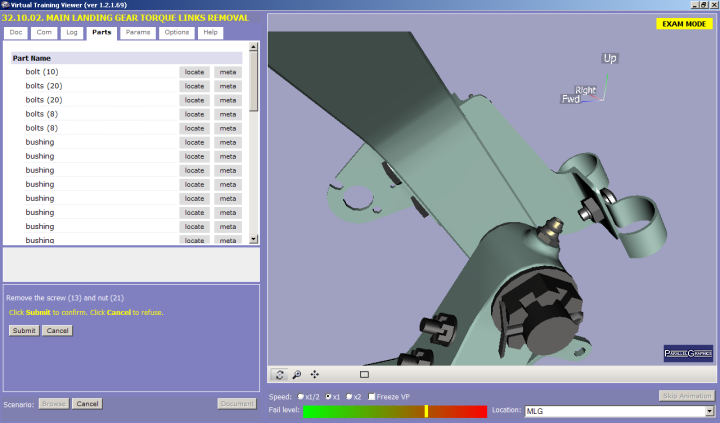Image resolution: width=720 pixels, height=423 pixels.
Task: Set speed to x1/2
Action: click(300, 397)
